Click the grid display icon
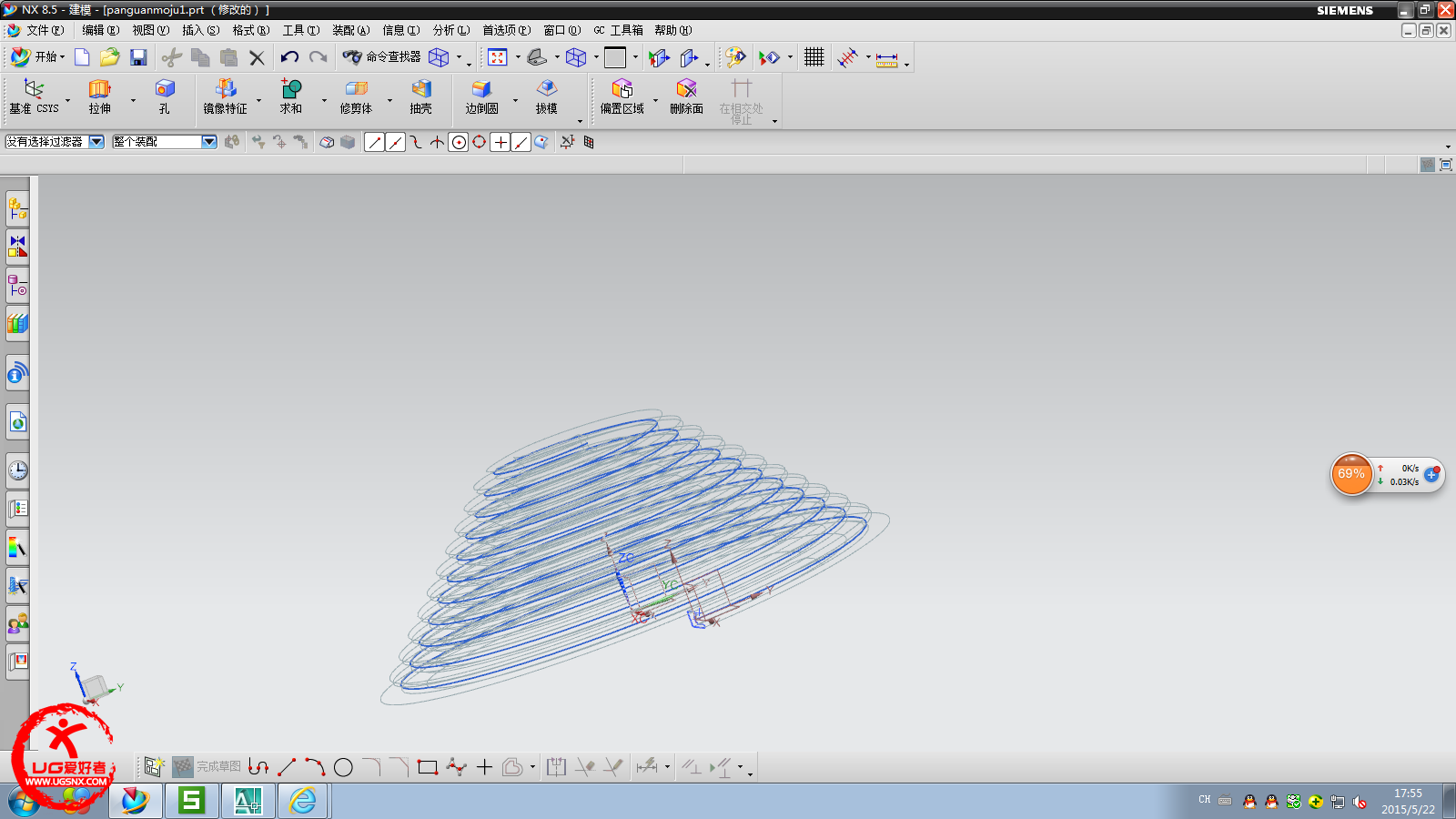The image size is (1456, 819). coord(814,57)
